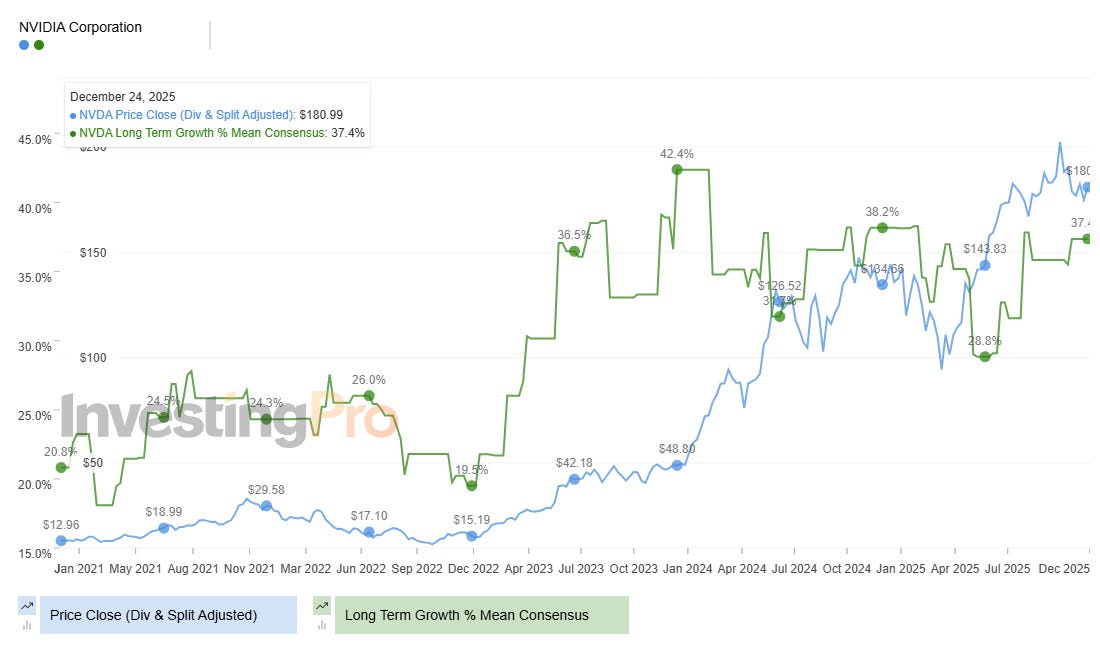Screen dimensions: 1100x652
Task: Select the 24.5% growth data point
Action: point(163,417)
